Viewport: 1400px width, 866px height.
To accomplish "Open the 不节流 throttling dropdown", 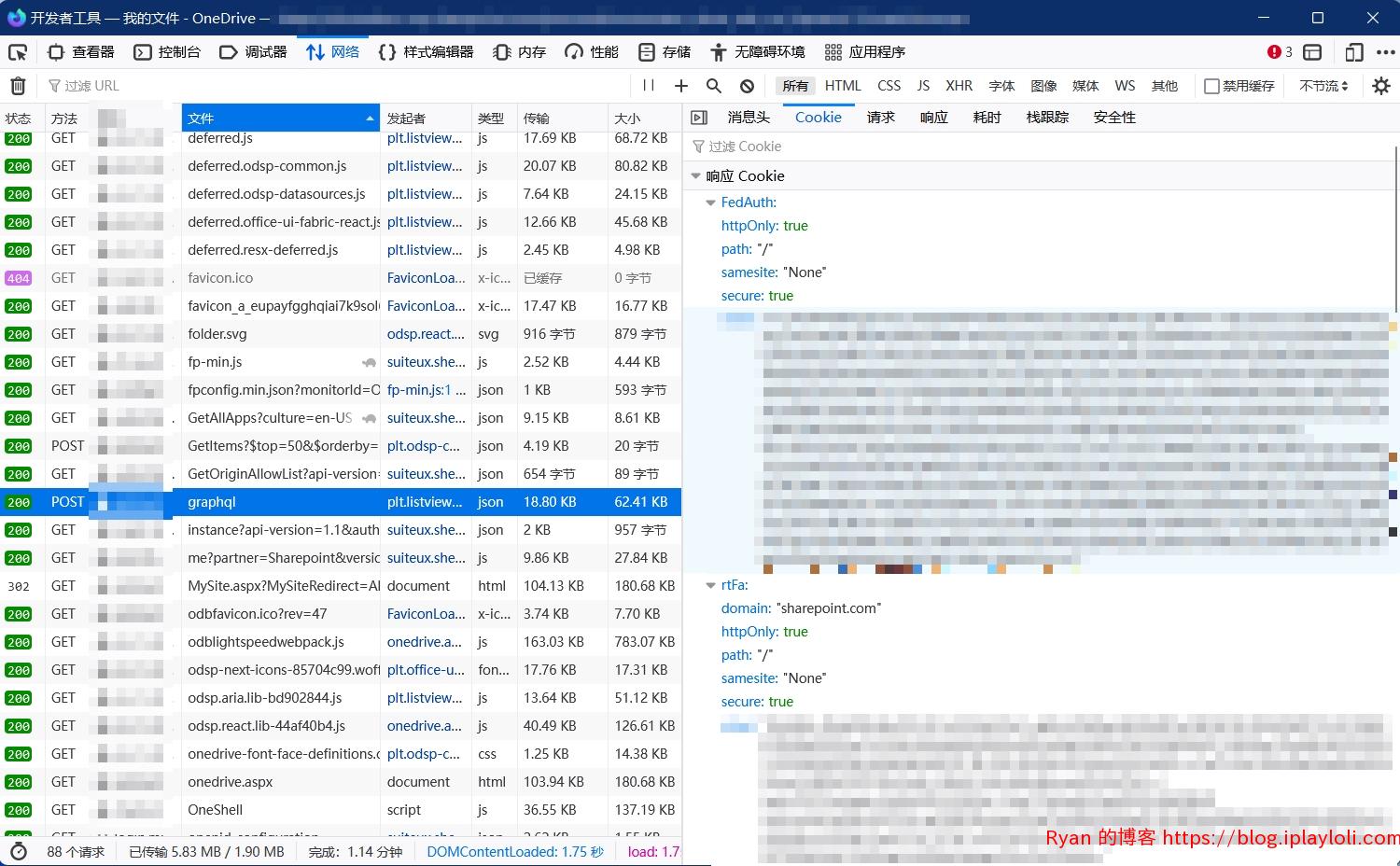I will [1323, 86].
